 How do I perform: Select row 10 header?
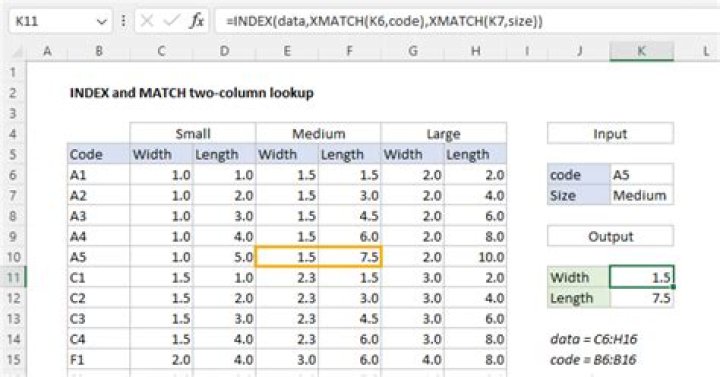point(13,257)
